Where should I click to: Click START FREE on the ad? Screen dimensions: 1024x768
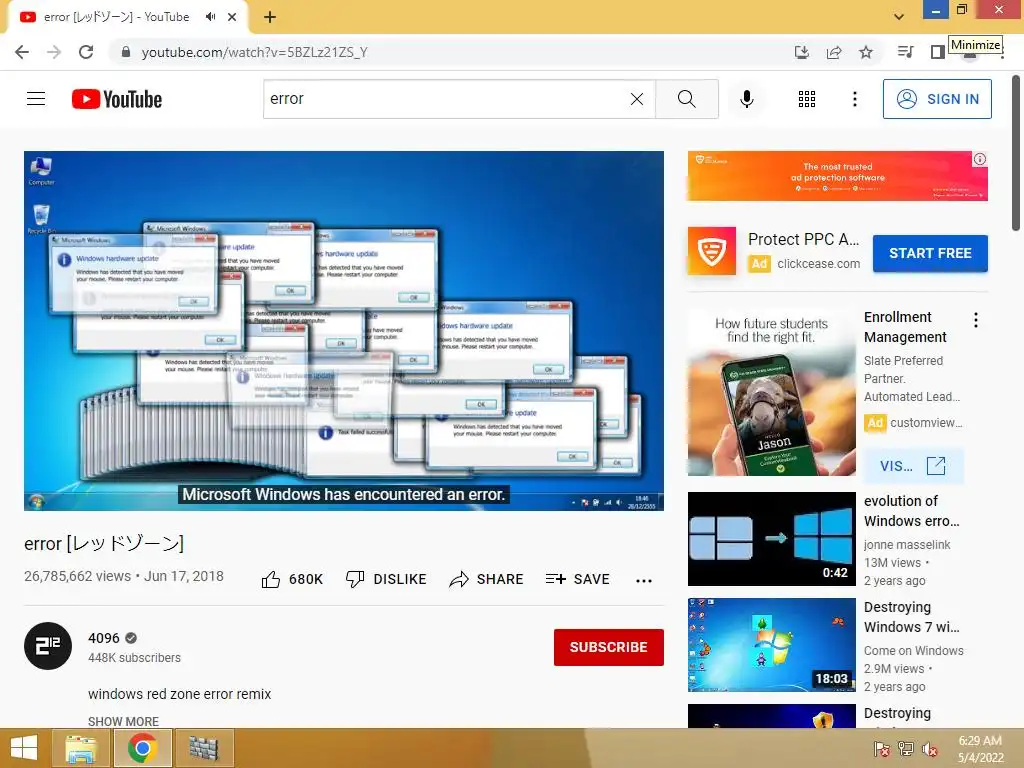click(x=930, y=253)
